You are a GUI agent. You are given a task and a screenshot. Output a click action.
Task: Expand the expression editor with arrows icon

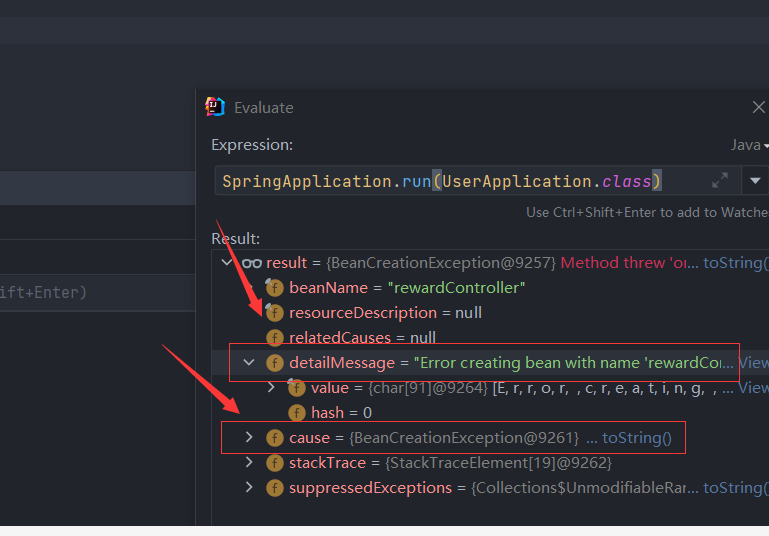[x=719, y=180]
